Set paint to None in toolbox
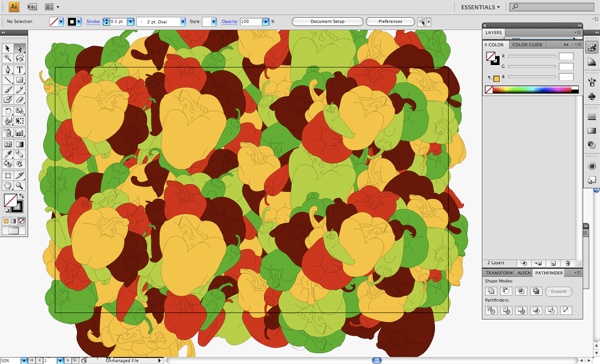The height and width of the screenshot is (364, 600). click(22, 221)
